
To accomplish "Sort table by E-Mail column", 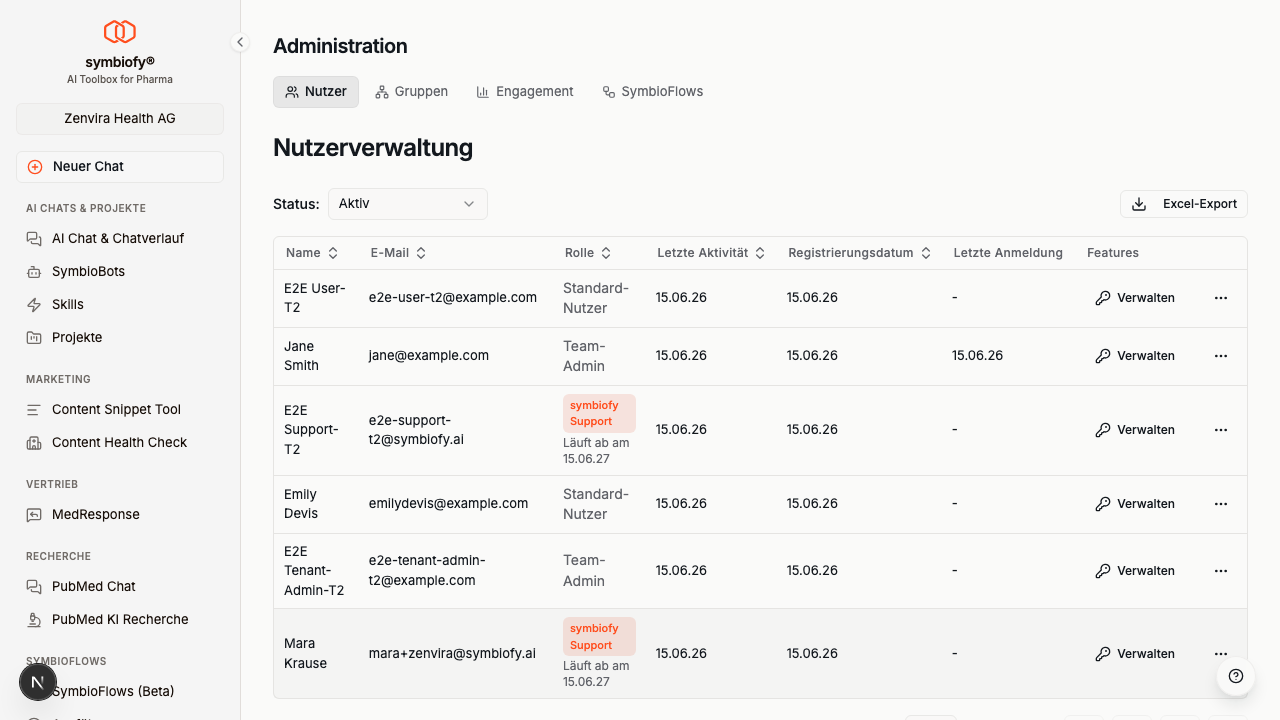I will pos(398,253).
